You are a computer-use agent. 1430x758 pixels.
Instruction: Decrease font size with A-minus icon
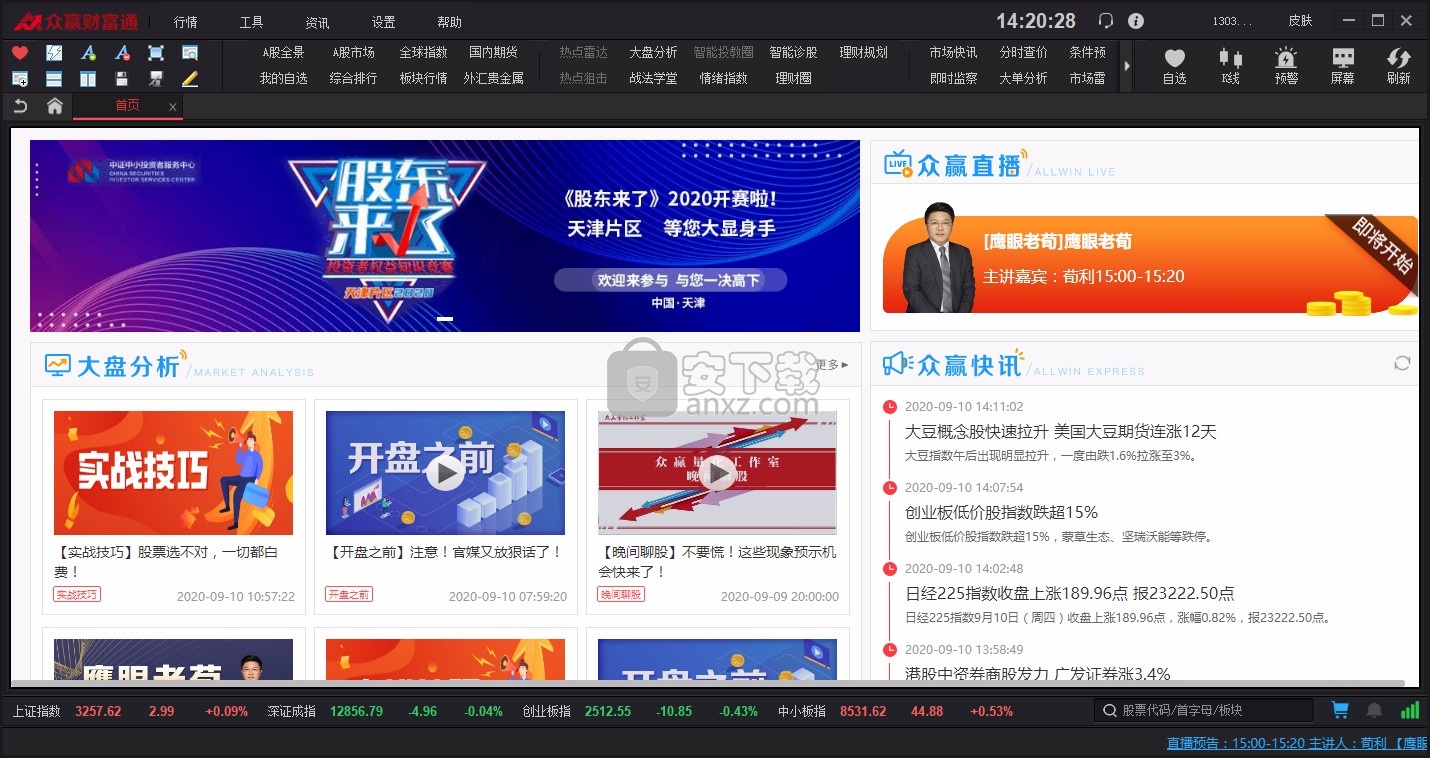tap(122, 53)
